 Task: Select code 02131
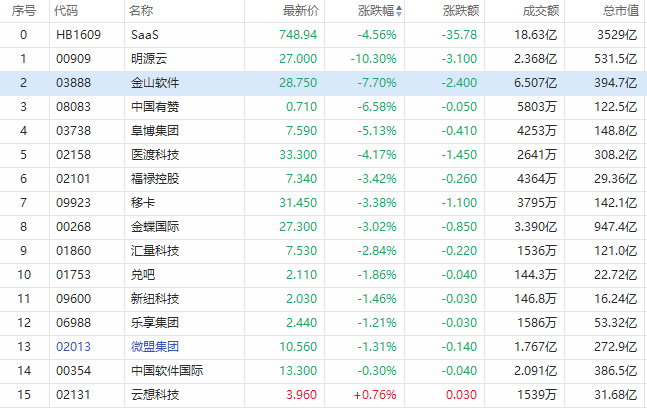73,394
